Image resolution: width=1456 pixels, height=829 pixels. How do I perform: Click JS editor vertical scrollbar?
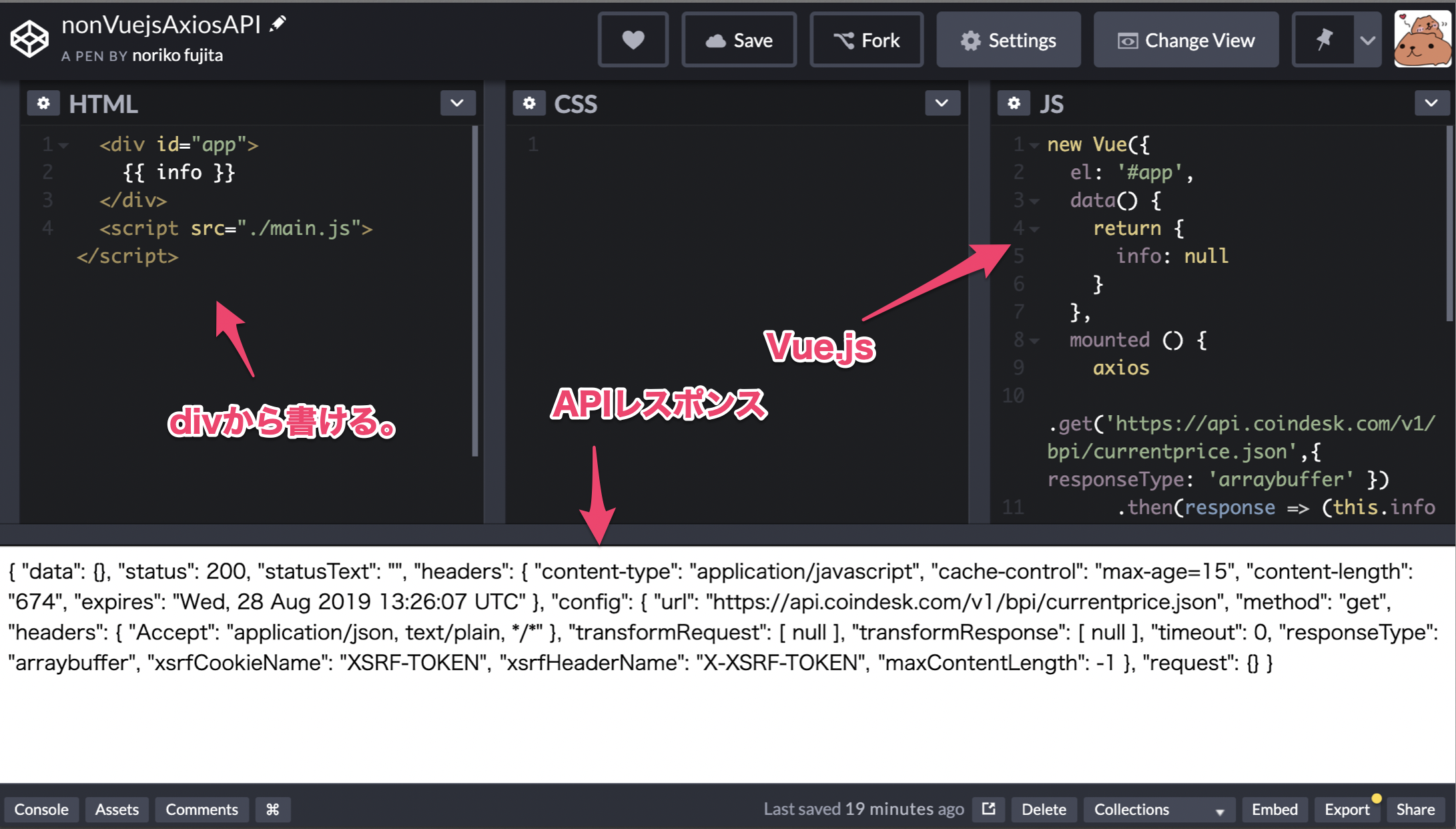(x=1449, y=224)
